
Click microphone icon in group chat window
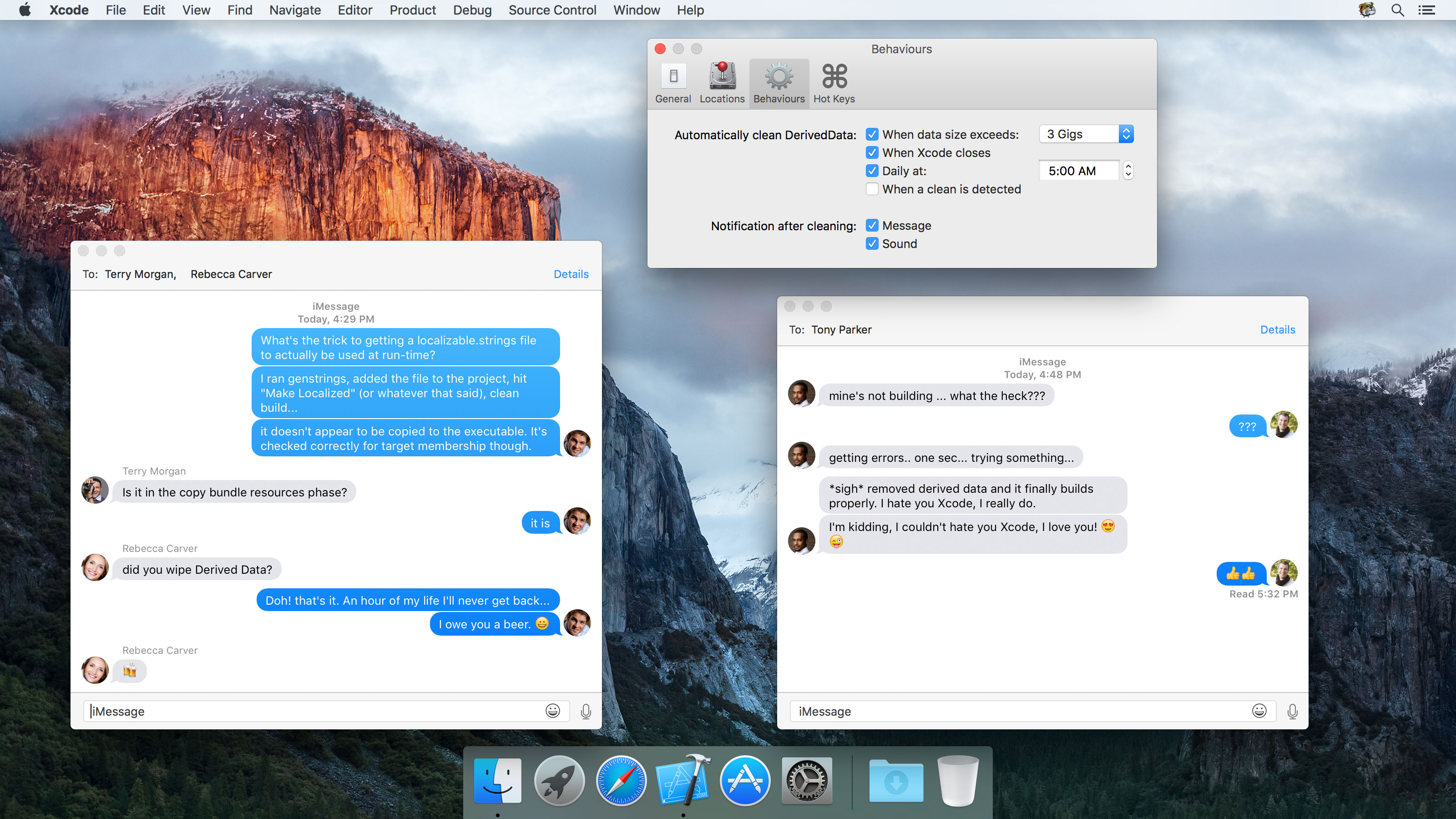pyautogui.click(x=586, y=711)
